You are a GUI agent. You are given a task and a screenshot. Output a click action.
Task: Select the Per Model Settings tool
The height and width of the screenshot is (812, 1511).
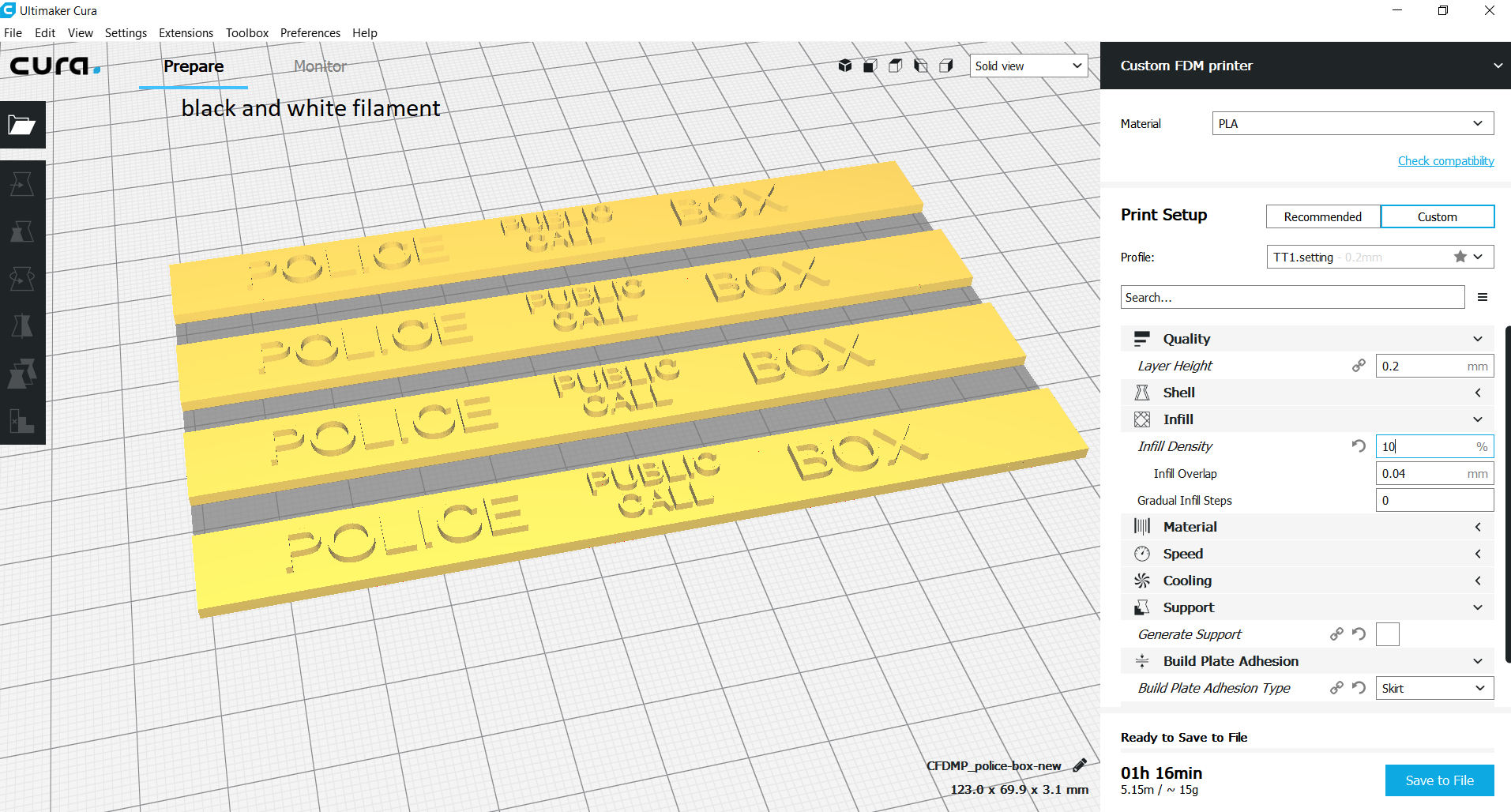click(x=22, y=374)
